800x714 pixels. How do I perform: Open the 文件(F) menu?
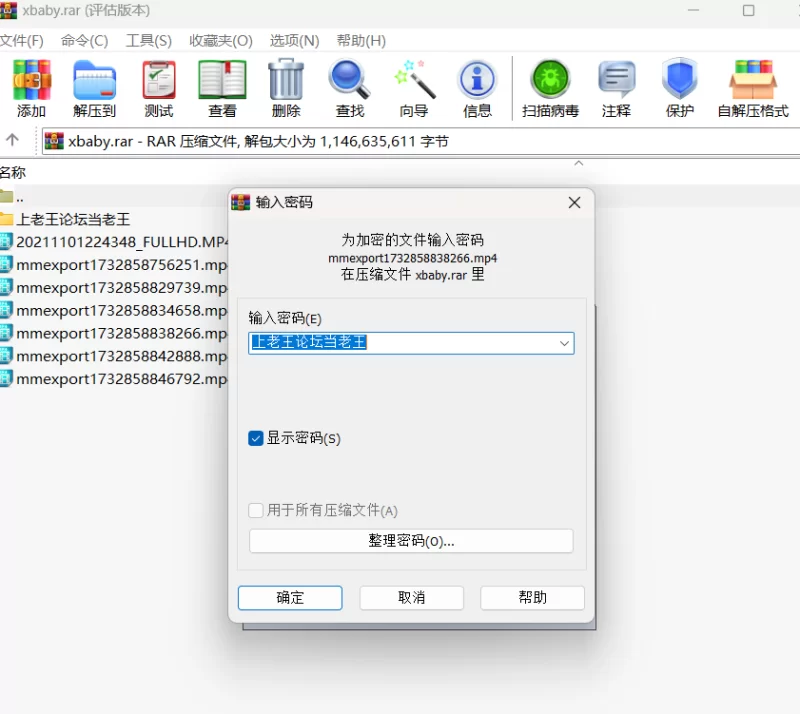21,40
